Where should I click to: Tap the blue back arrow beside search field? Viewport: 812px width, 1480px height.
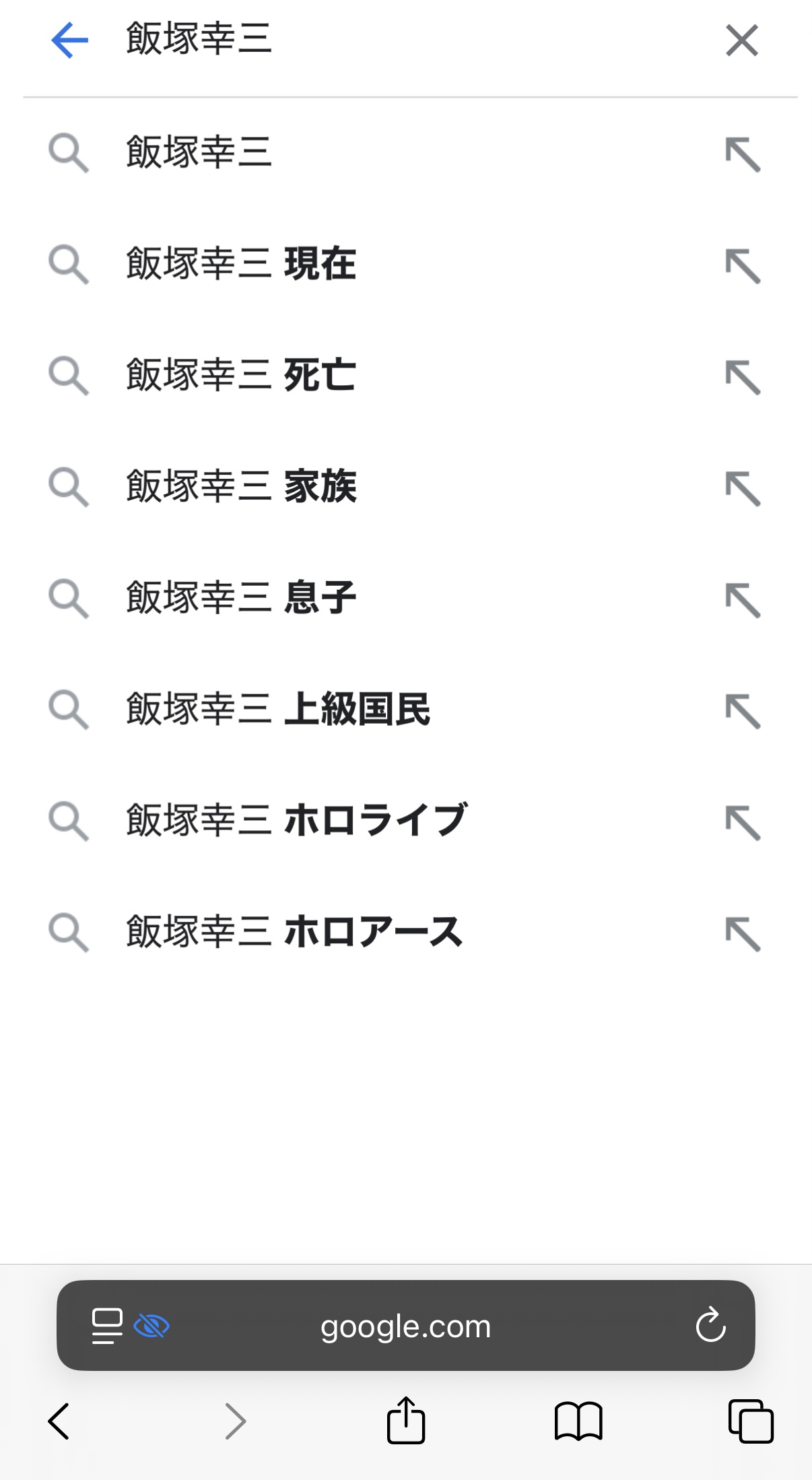pyautogui.click(x=69, y=40)
